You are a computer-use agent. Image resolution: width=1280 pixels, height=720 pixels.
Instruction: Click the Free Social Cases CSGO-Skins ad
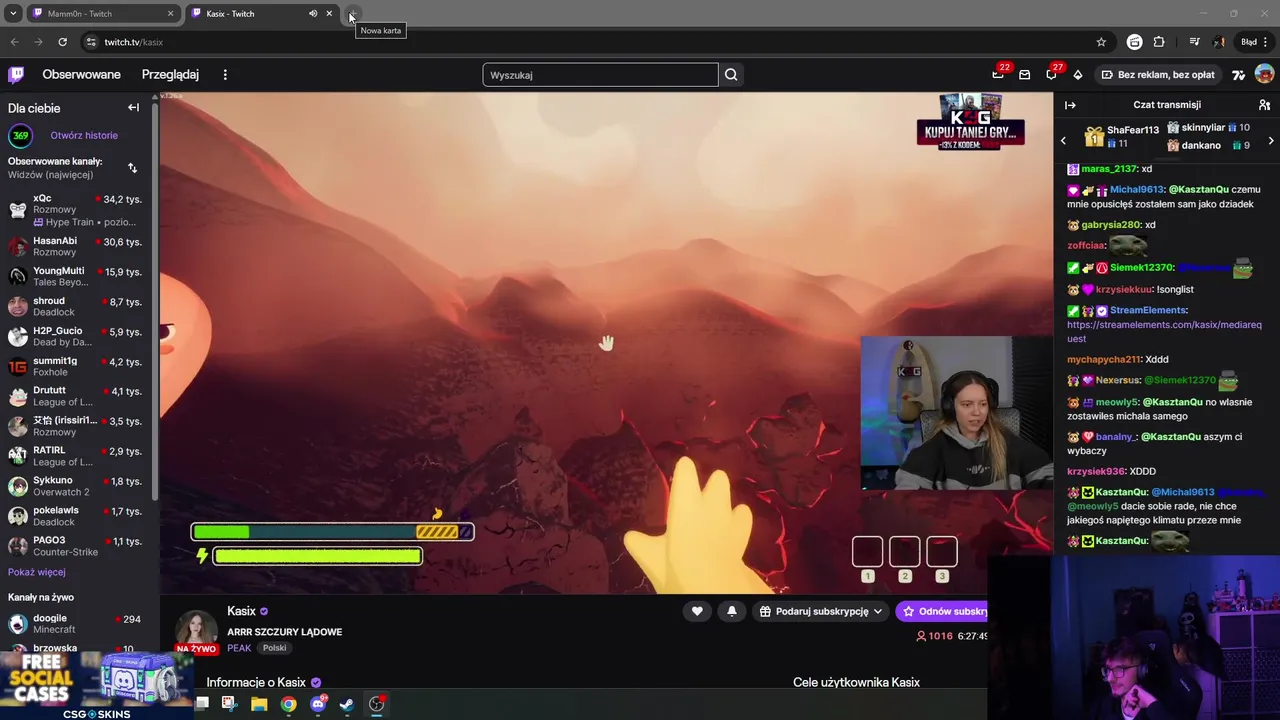point(95,685)
